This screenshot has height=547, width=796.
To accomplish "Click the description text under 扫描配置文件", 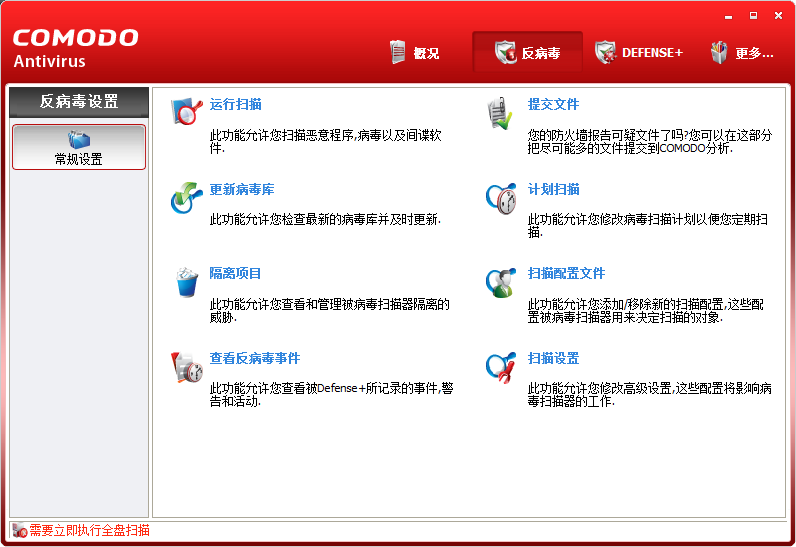I will click(646, 311).
